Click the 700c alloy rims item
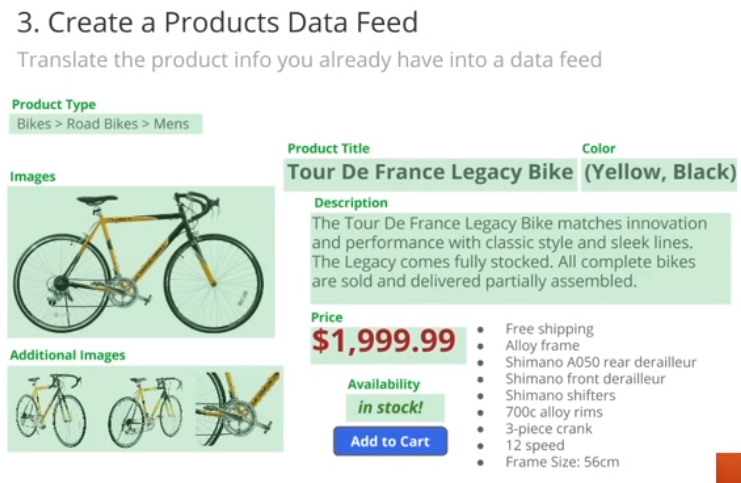This screenshot has width=741, height=483. [x=554, y=412]
